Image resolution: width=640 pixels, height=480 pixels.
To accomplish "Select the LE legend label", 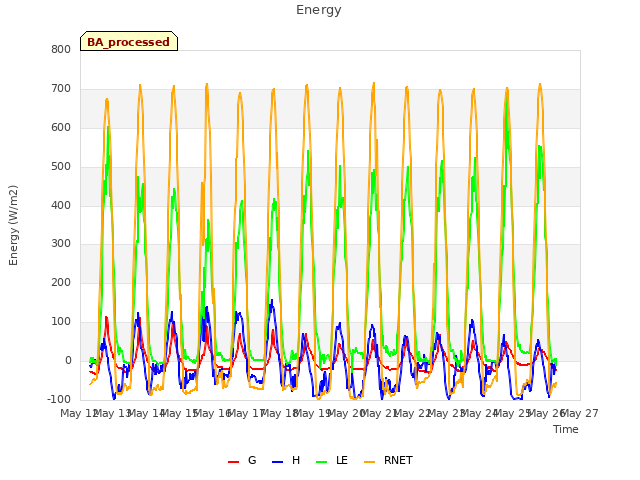I will point(342,460).
